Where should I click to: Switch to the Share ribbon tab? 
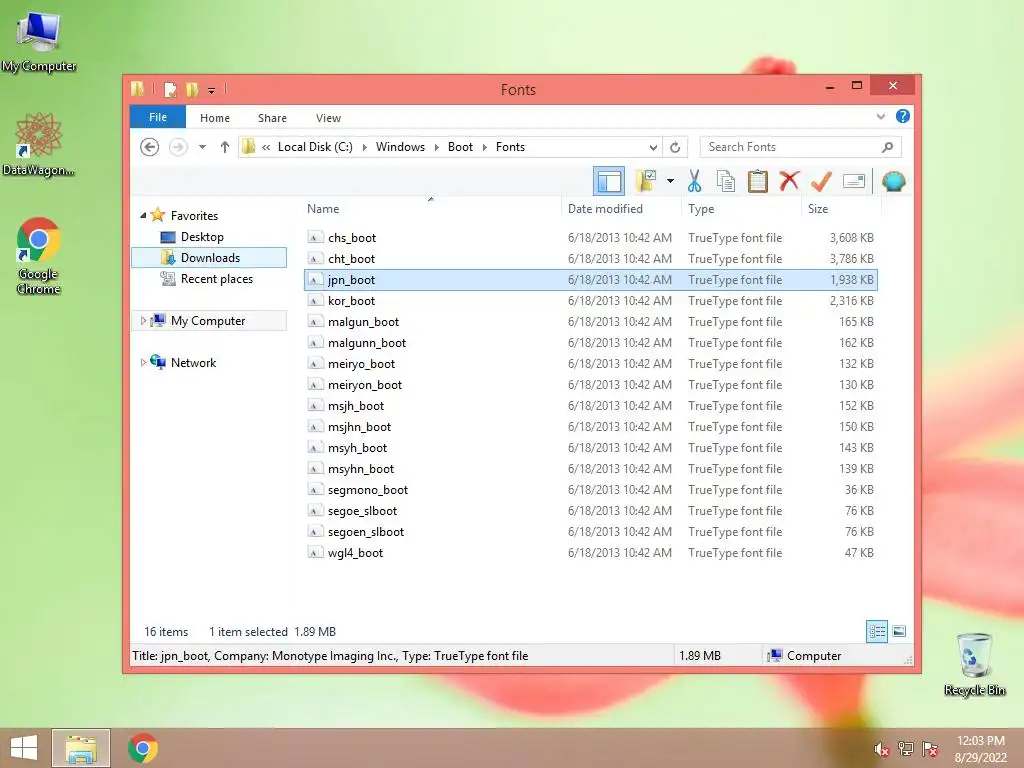[272, 118]
